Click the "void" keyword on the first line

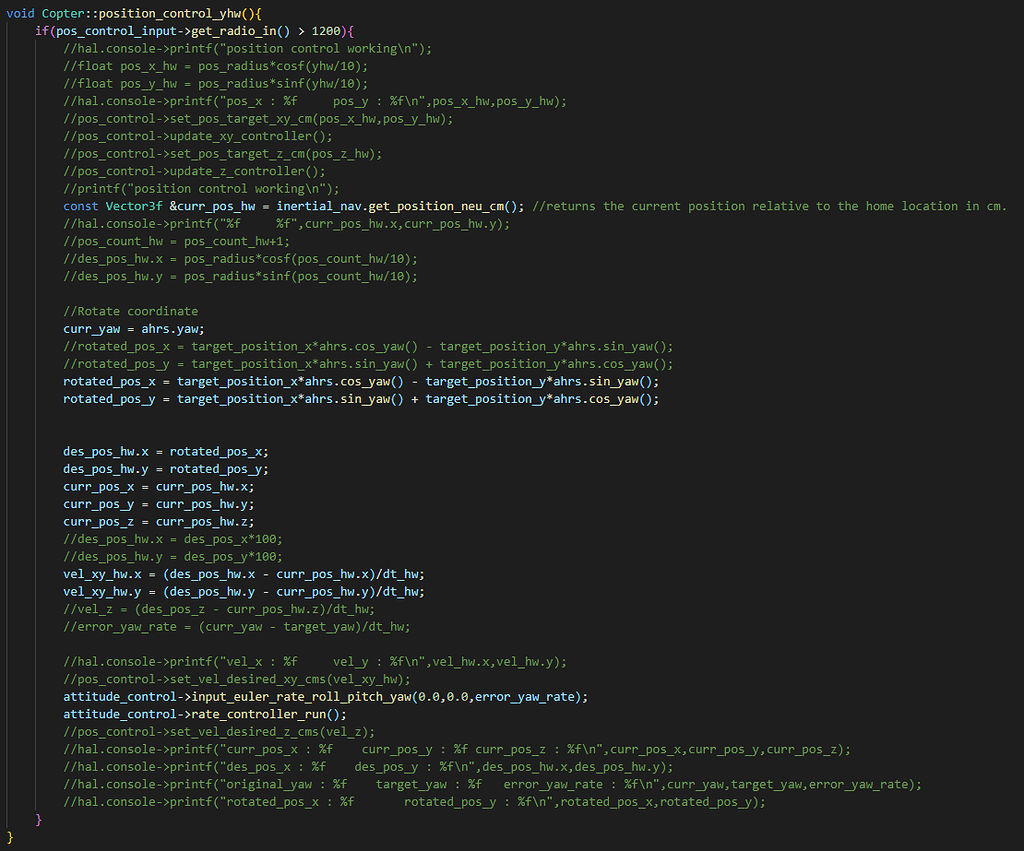[x=21, y=13]
